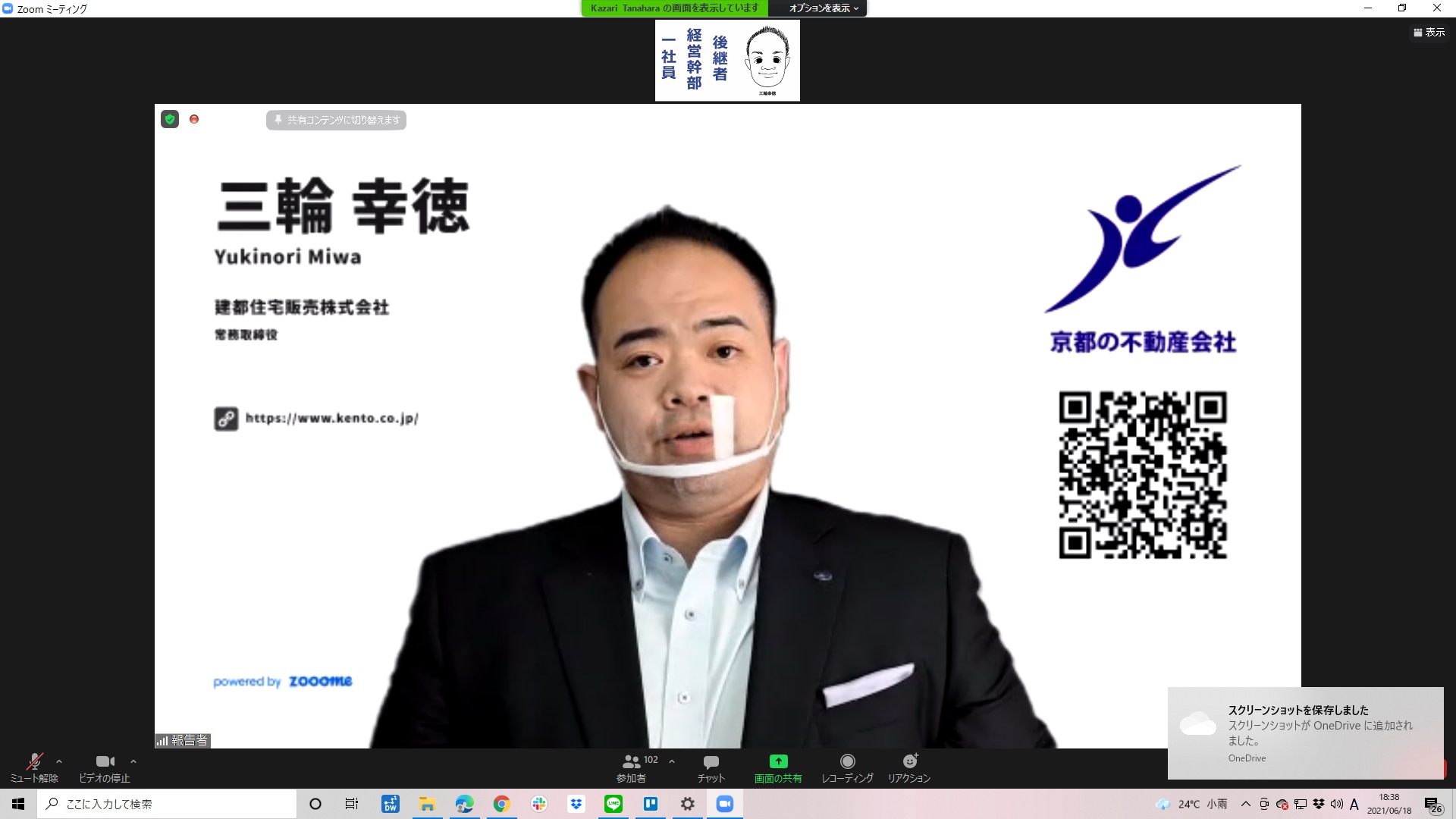Open LINE from the taskbar
1456x819 pixels.
click(613, 804)
